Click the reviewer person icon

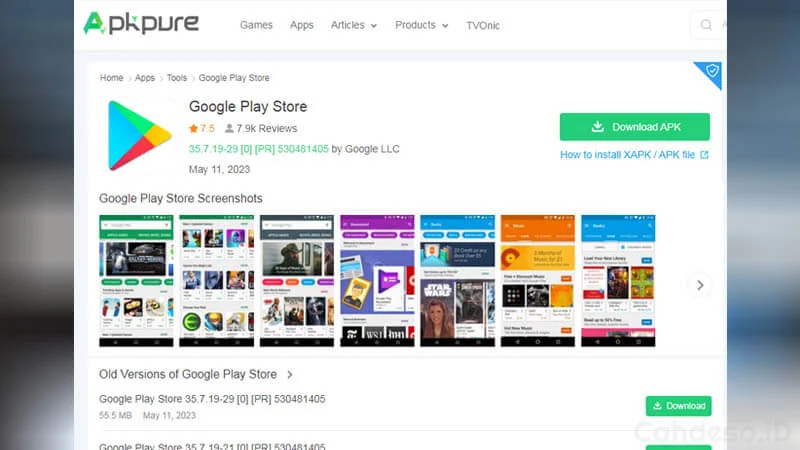click(230, 129)
